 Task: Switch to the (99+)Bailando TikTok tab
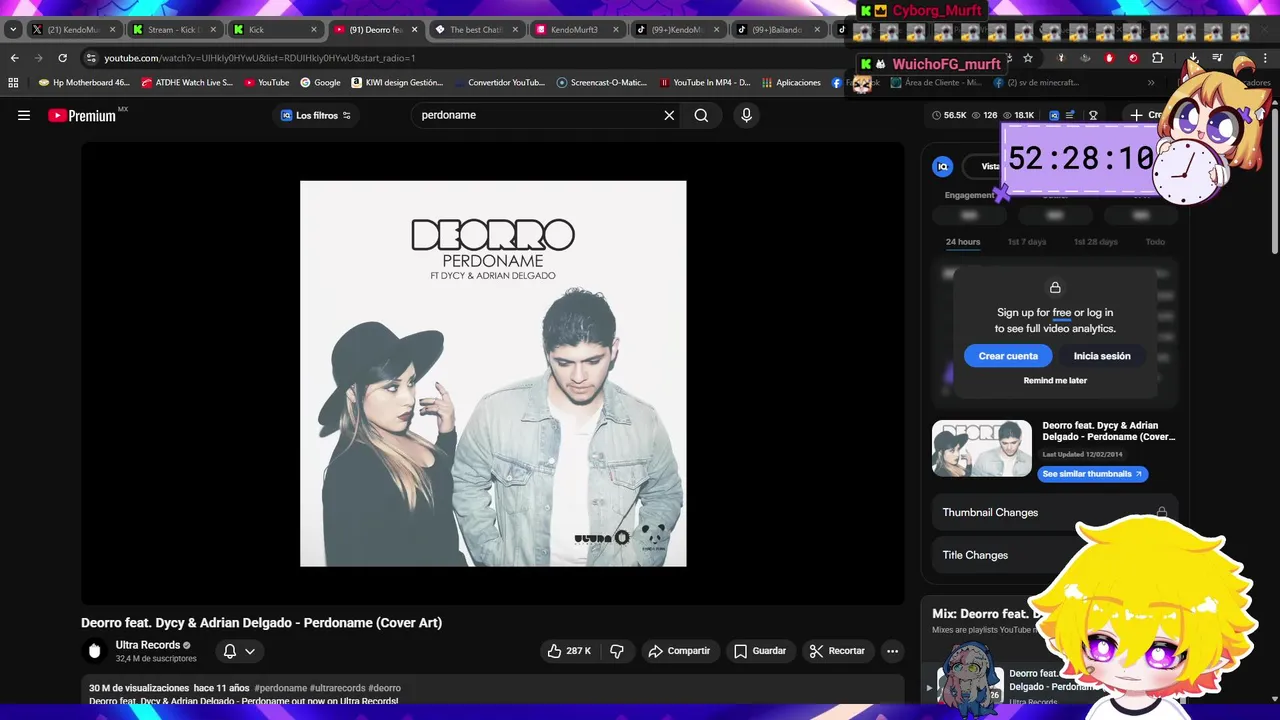pyautogui.click(x=778, y=30)
